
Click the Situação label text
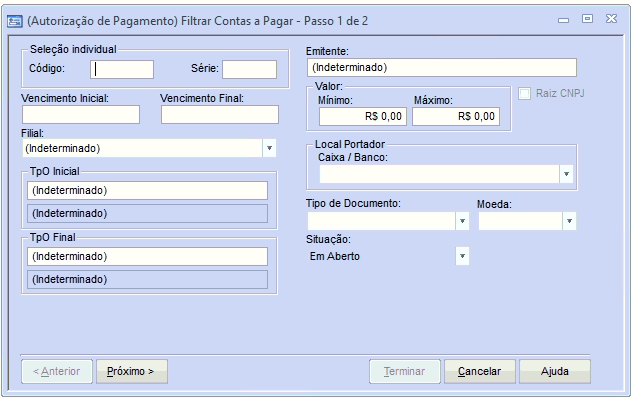(x=328, y=239)
